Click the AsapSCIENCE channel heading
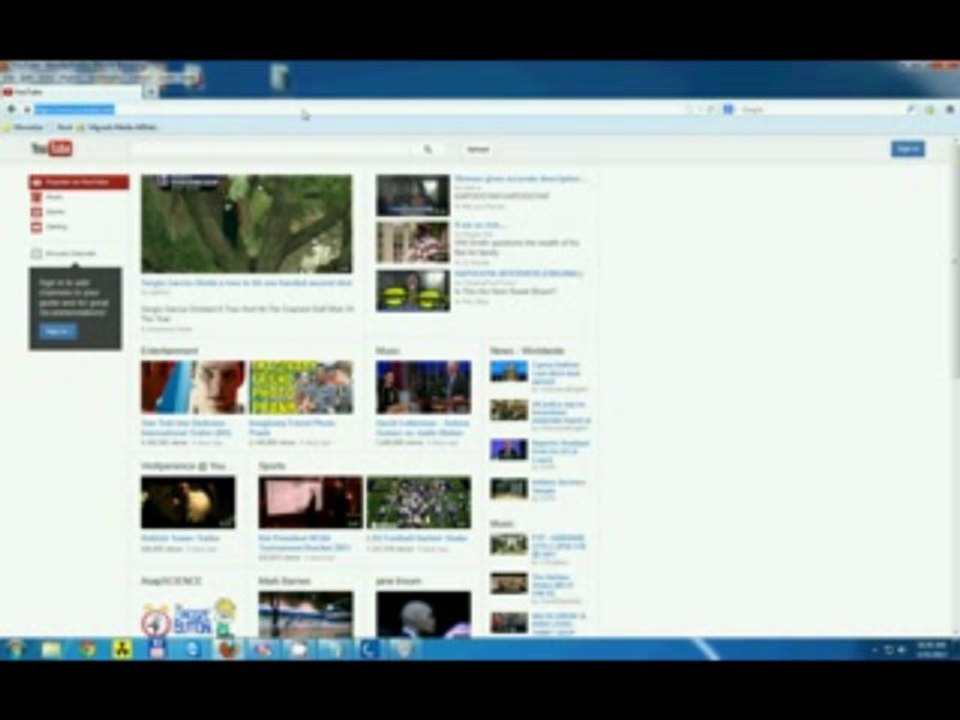 (x=171, y=581)
